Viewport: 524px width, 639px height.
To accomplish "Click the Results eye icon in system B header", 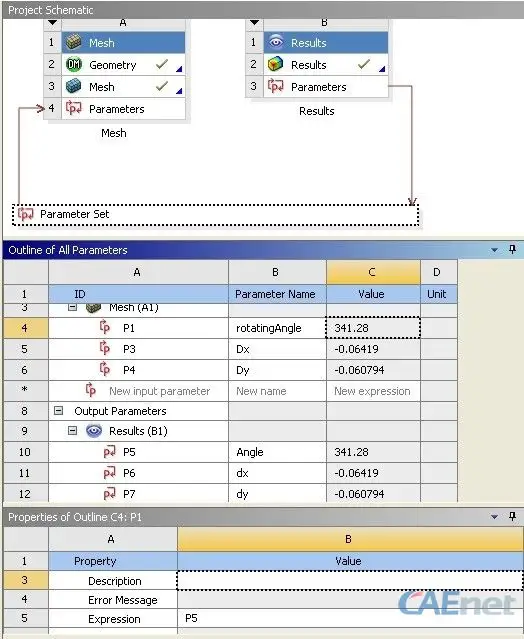I will (x=276, y=42).
